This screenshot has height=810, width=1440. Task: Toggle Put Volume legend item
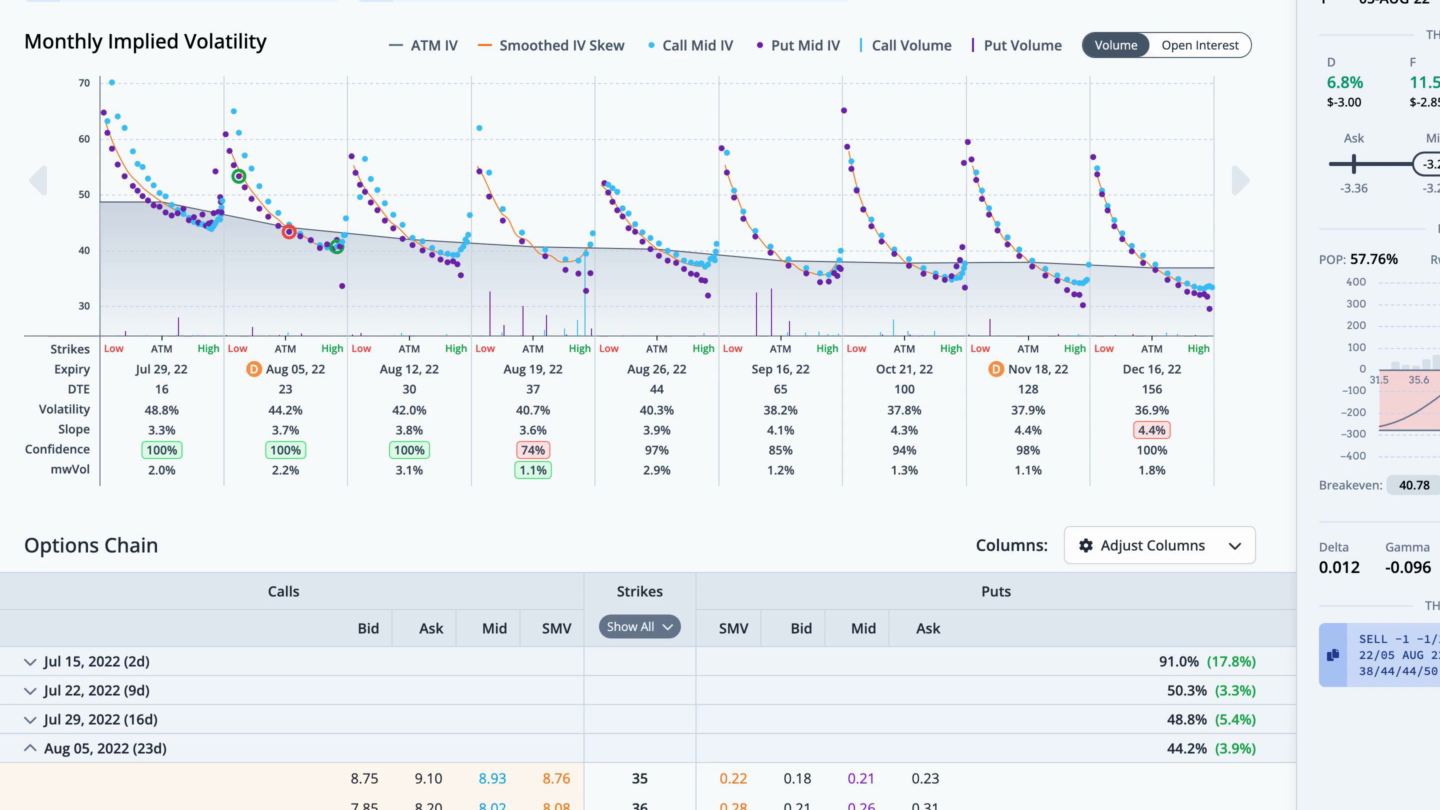(1016, 45)
